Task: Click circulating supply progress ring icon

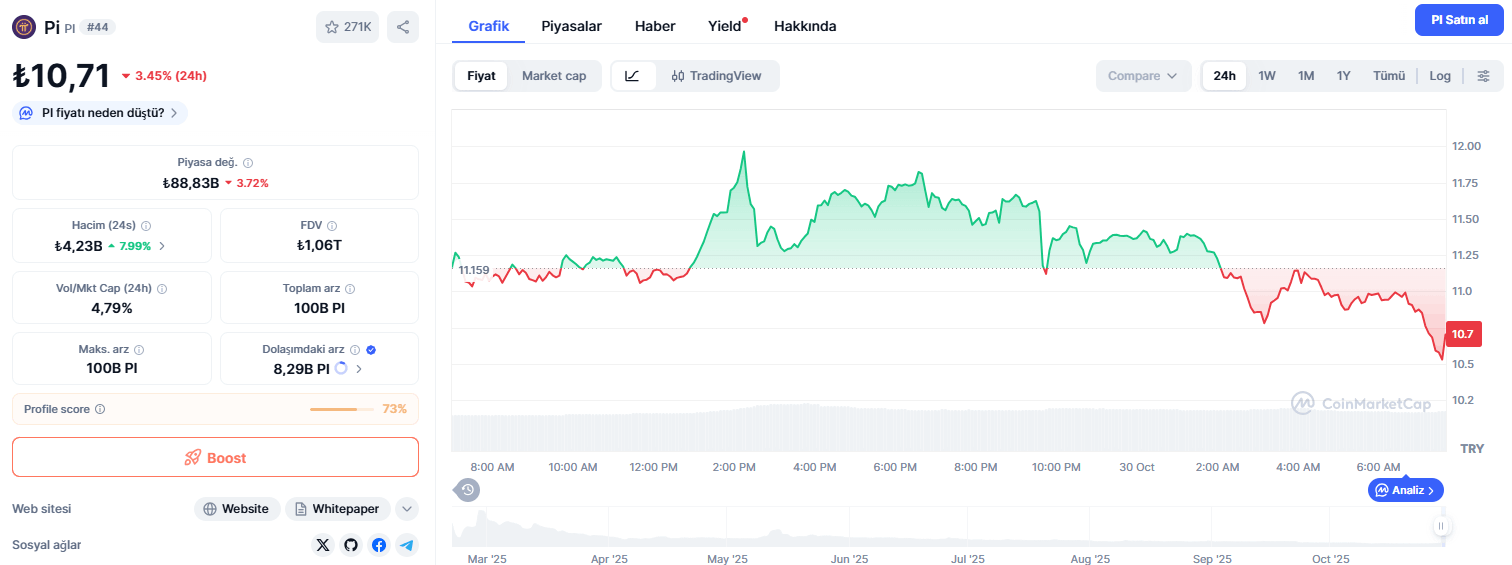Action: (341, 369)
